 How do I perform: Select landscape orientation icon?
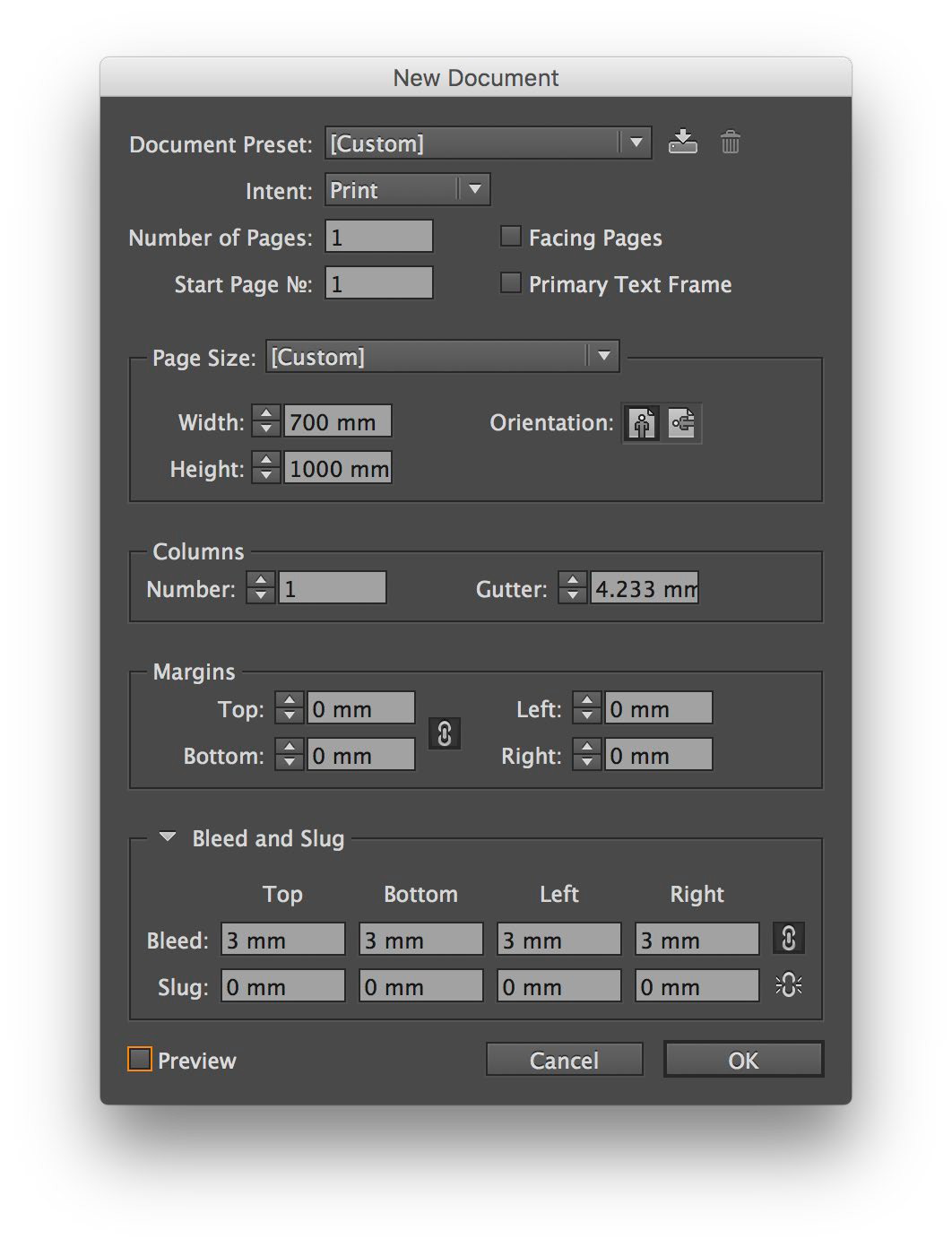[682, 423]
